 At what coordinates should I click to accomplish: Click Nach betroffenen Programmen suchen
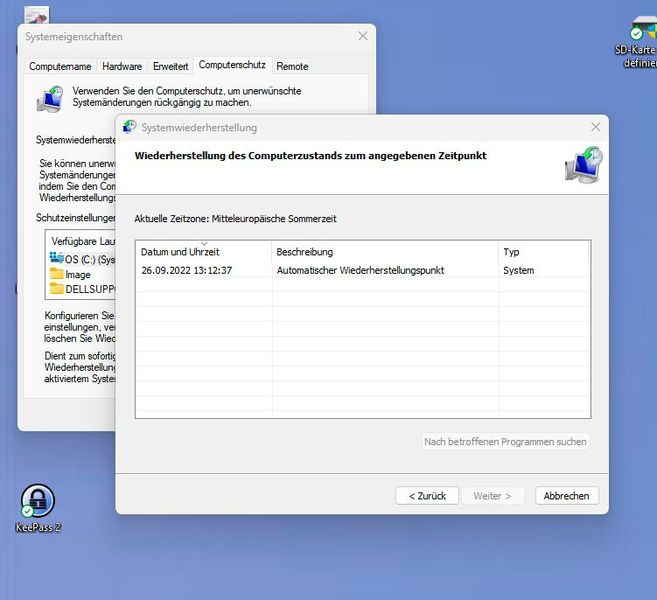(505, 442)
